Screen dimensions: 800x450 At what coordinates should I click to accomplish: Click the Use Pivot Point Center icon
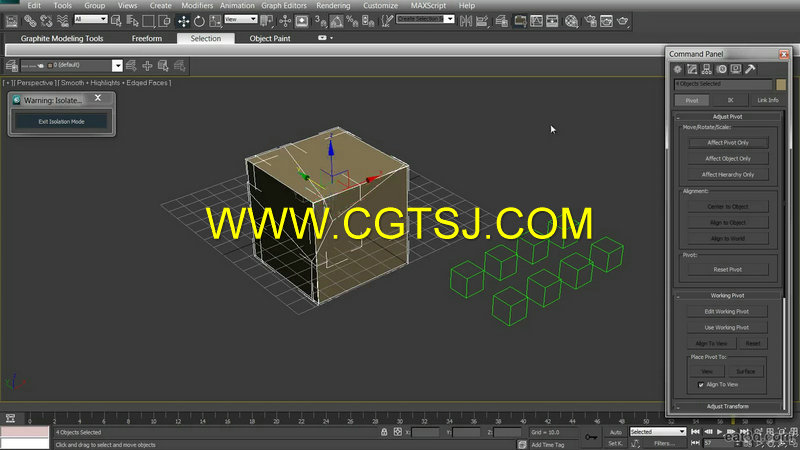pos(266,21)
